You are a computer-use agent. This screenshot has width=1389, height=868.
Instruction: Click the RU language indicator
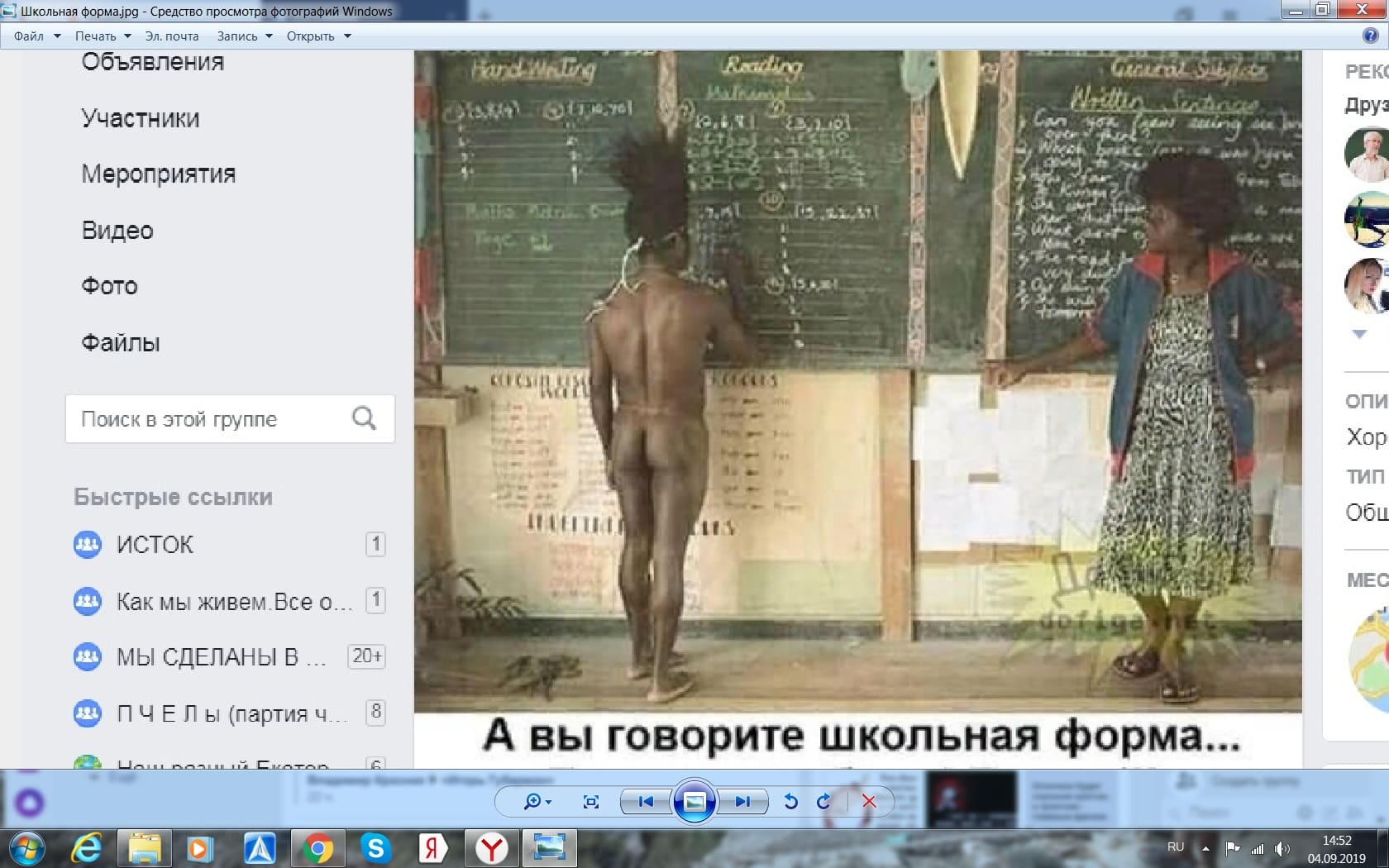point(1176,847)
